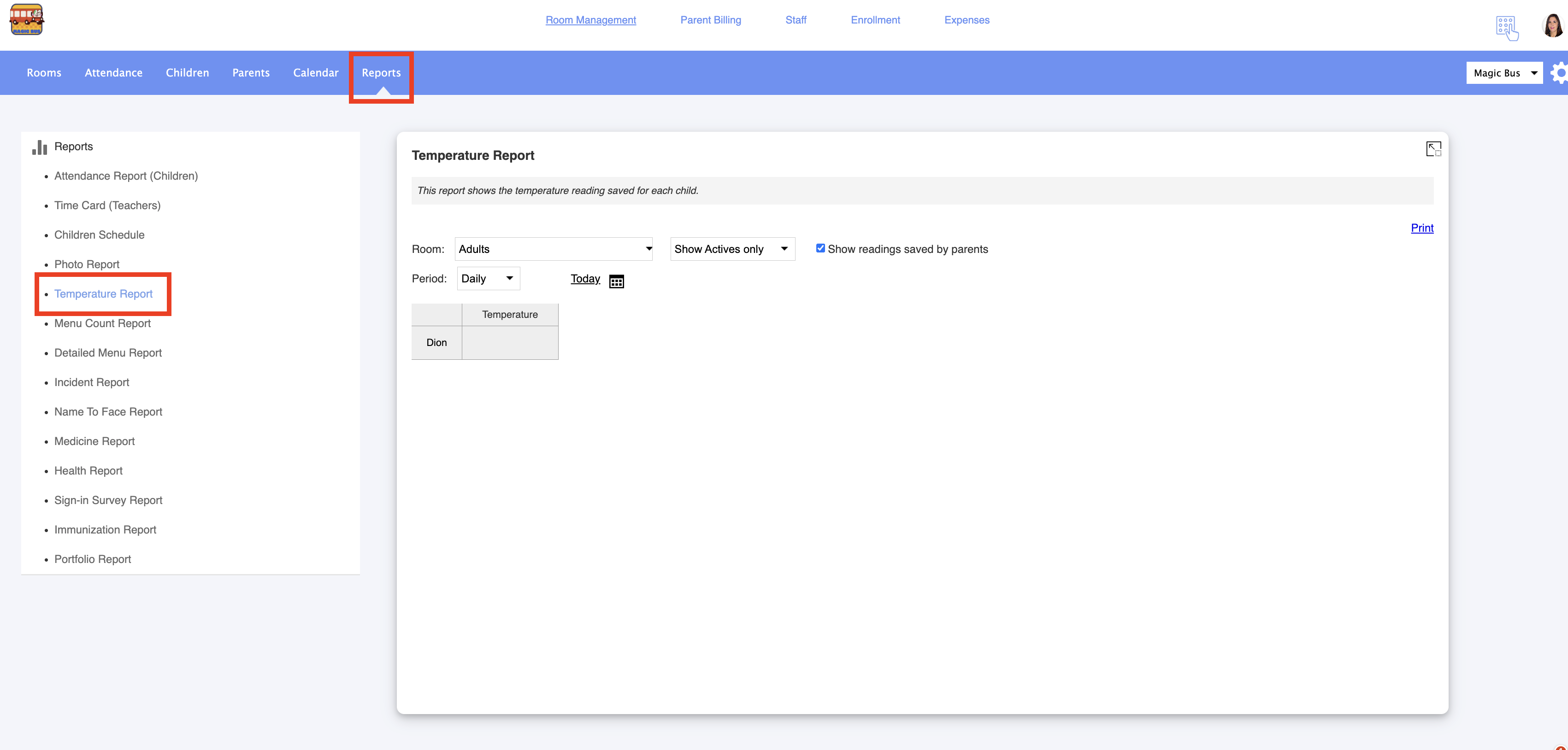
Task: Switch to the Attendance tab
Action: click(x=113, y=72)
